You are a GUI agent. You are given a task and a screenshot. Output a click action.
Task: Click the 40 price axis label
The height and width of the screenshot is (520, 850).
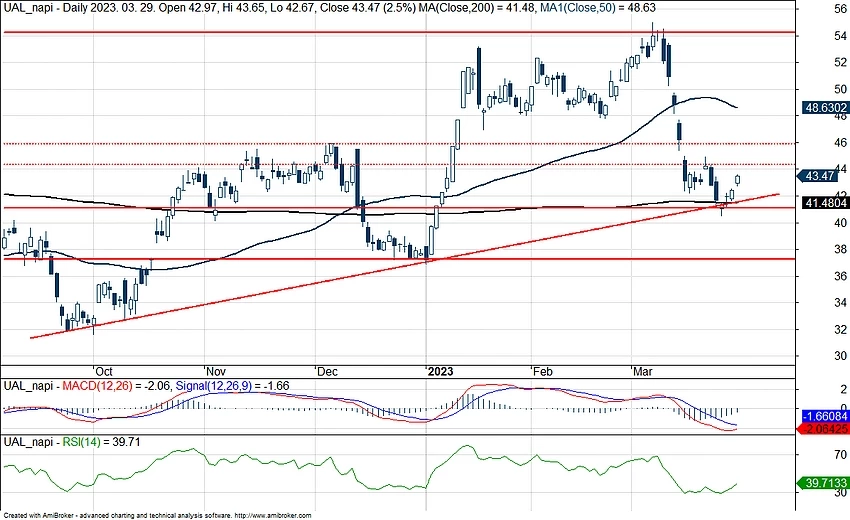840,223
